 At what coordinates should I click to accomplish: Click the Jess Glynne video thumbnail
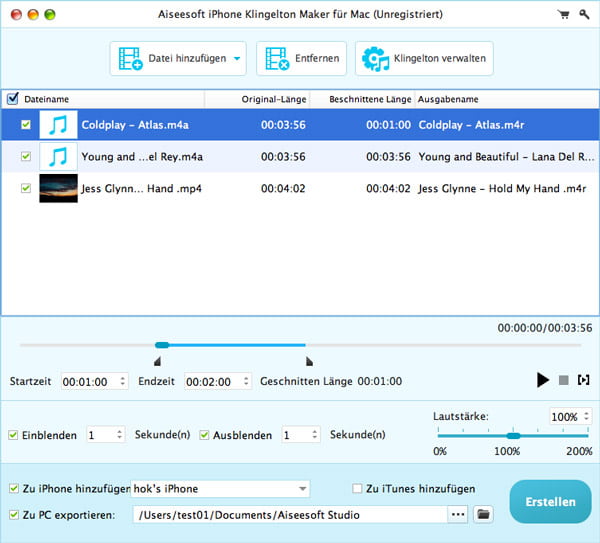pos(58,188)
